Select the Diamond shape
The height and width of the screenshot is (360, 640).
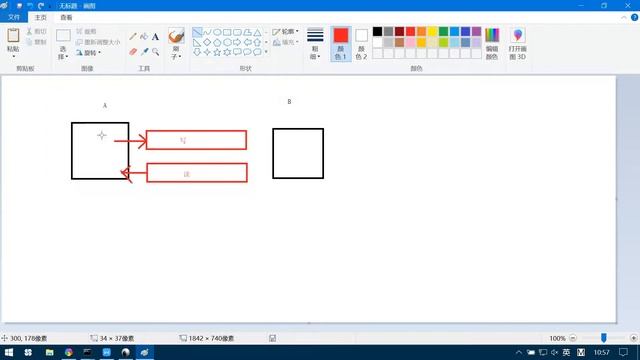[207, 42]
